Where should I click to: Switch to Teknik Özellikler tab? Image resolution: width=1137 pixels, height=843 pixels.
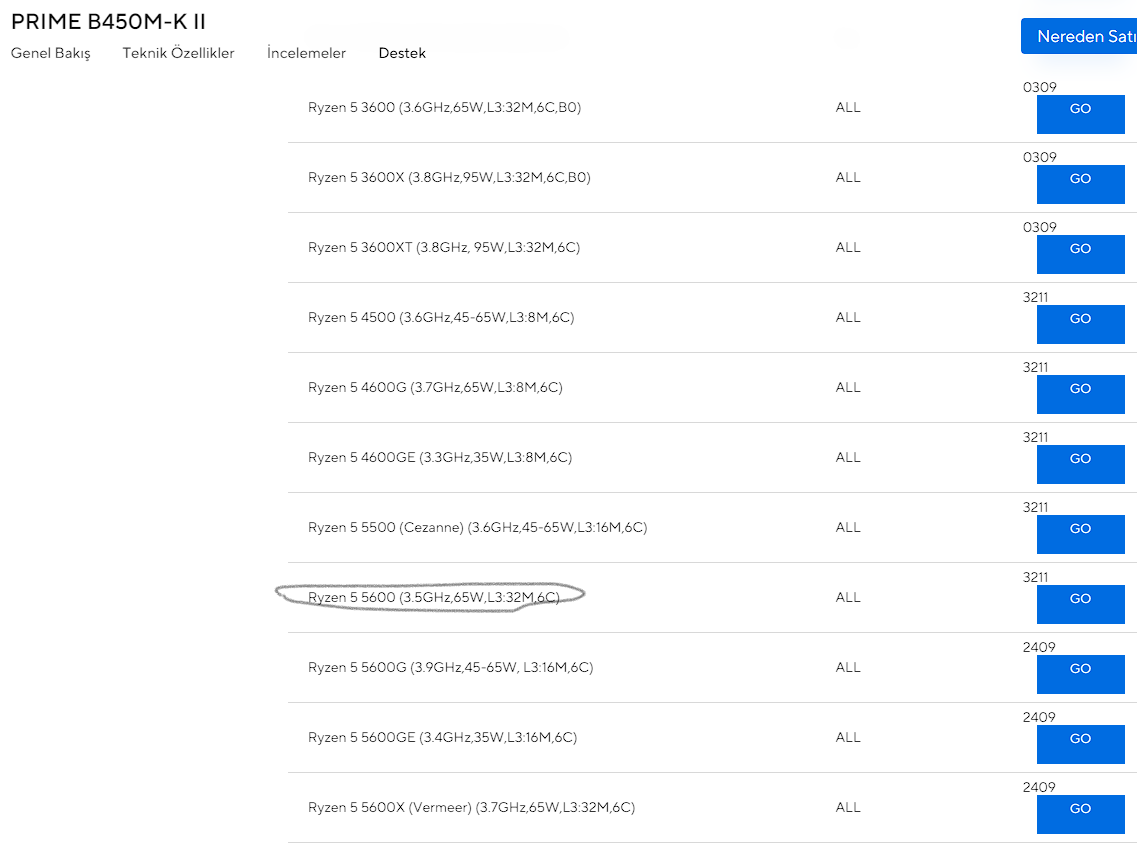178,54
